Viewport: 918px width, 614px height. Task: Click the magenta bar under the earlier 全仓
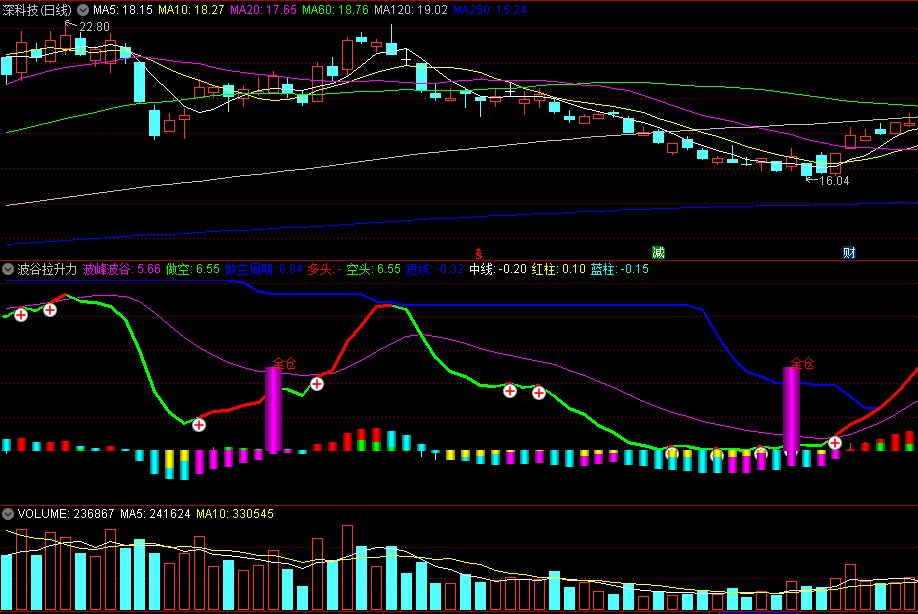click(x=273, y=410)
